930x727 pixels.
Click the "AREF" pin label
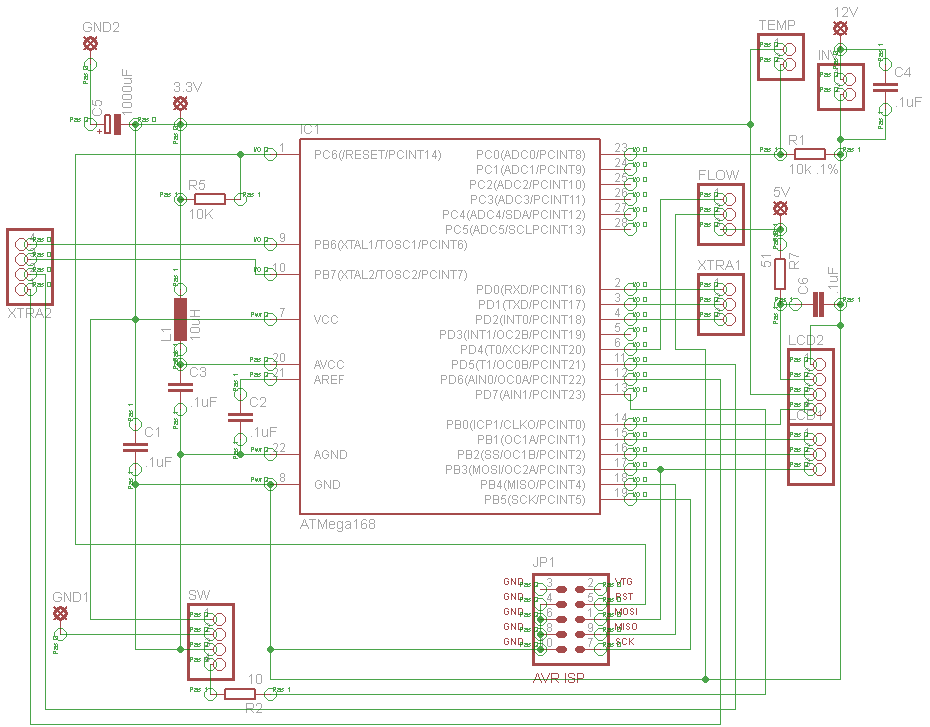(329, 380)
